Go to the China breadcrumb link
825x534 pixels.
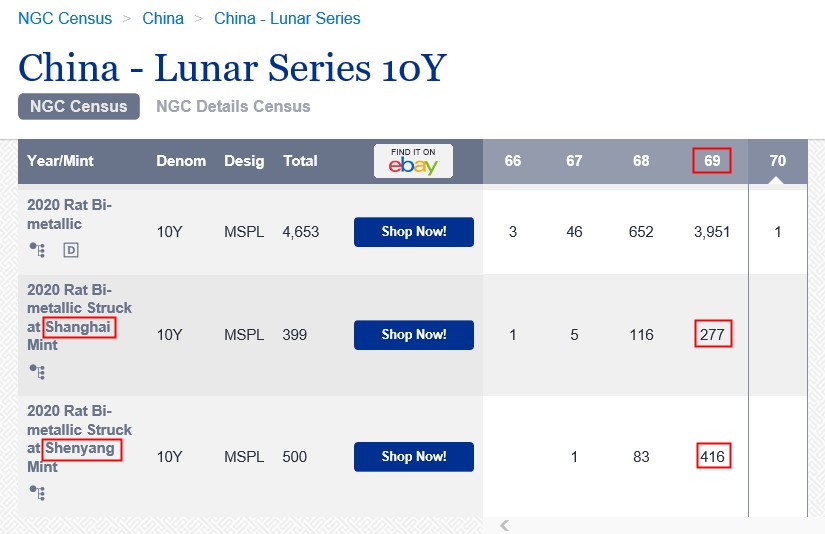(163, 18)
